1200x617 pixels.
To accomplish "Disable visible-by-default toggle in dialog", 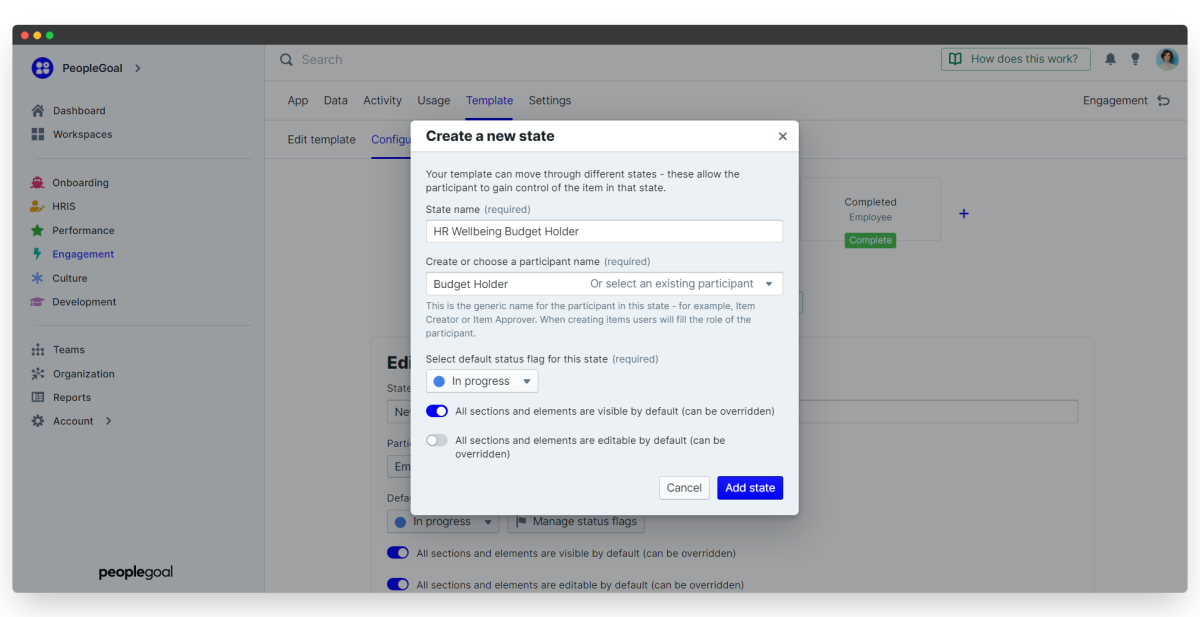I will pos(437,411).
